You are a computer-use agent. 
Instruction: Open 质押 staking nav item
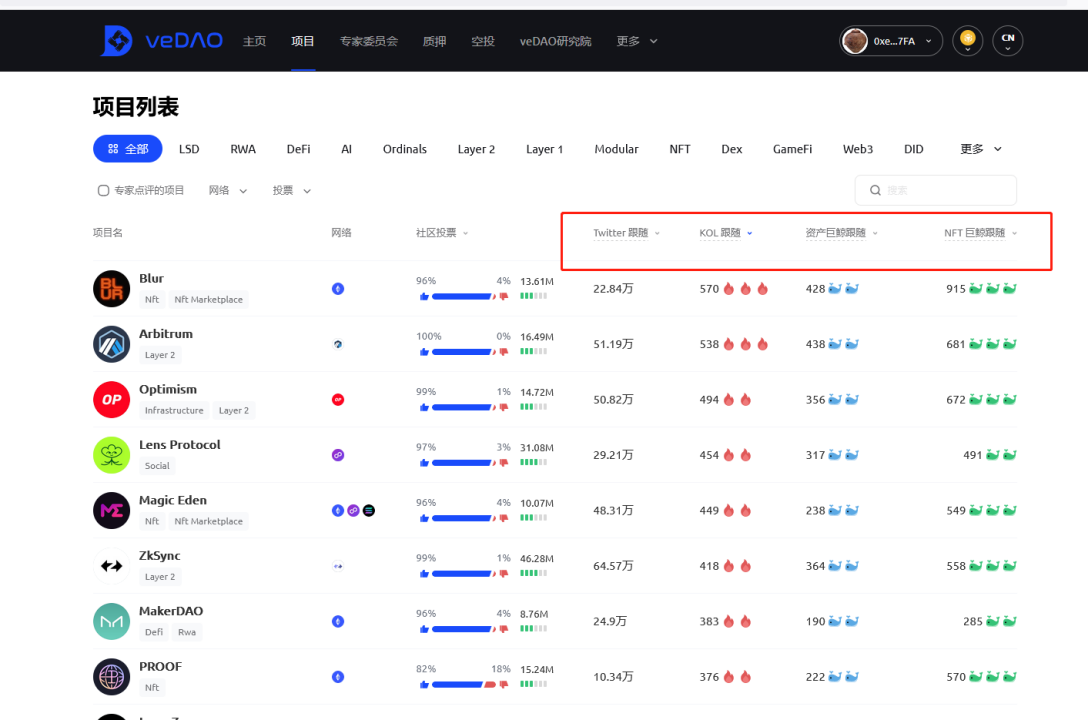tap(434, 41)
